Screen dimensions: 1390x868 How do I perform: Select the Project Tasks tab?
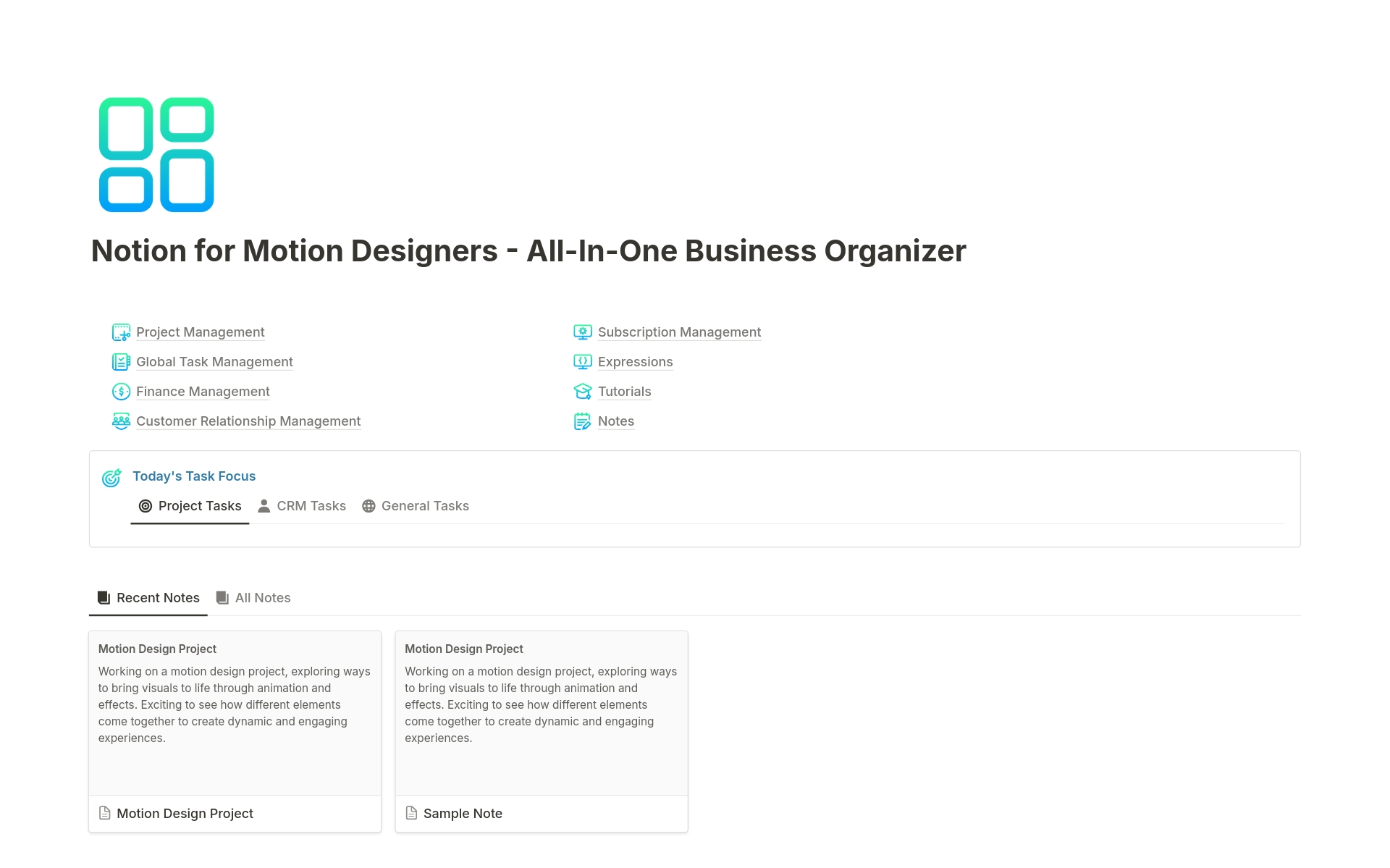190,506
